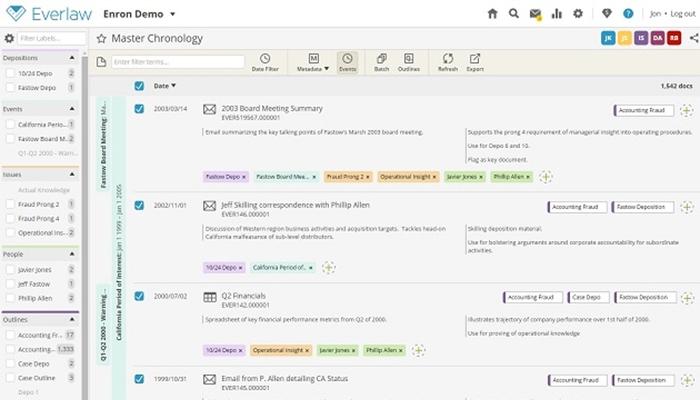The image size is (700, 400).
Task: Open the messages envelope icon
Action: click(535, 14)
